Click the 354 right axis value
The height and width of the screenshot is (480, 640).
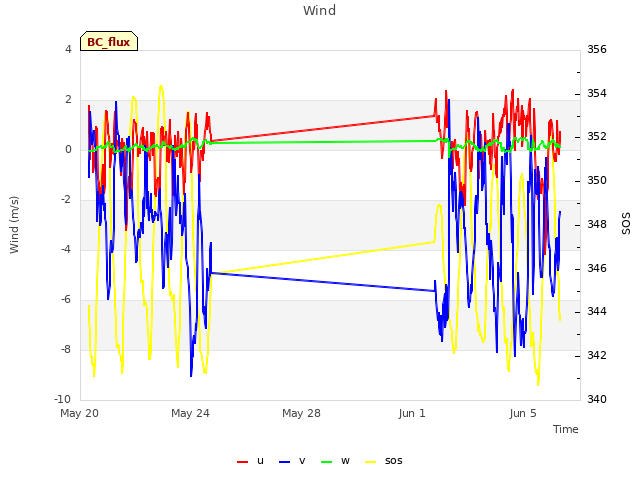pos(597,93)
